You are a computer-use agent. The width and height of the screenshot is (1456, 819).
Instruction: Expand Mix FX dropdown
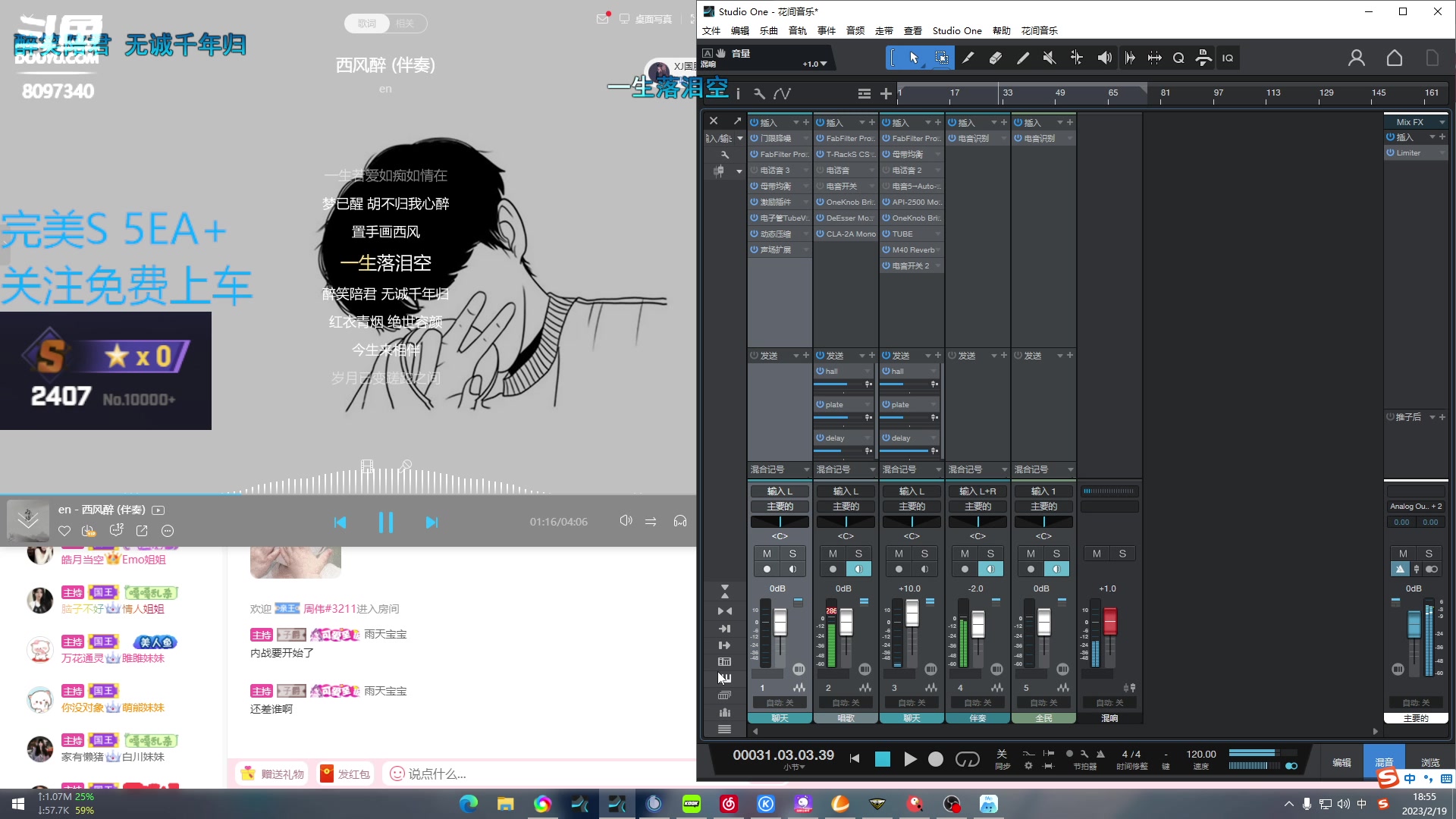point(1442,122)
